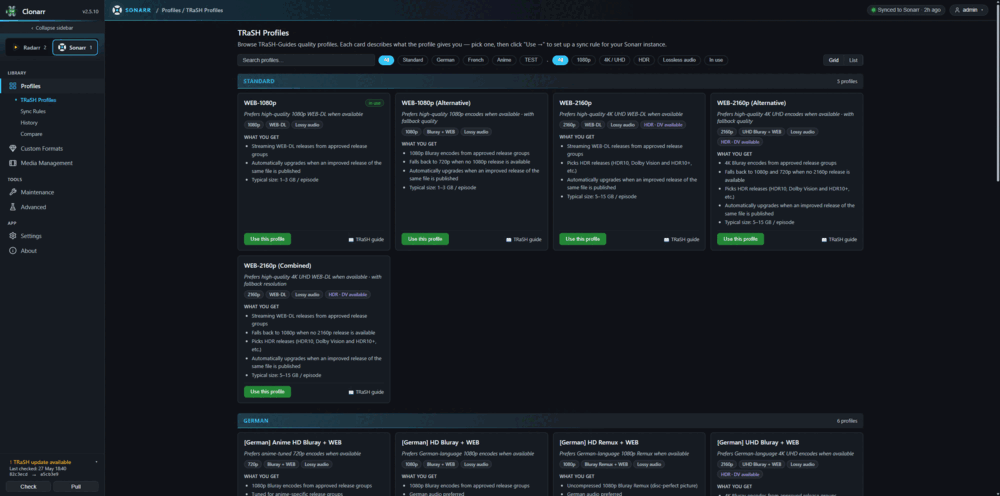Click the Pull button
Image resolution: width=1000 pixels, height=496 pixels.
tap(76, 486)
